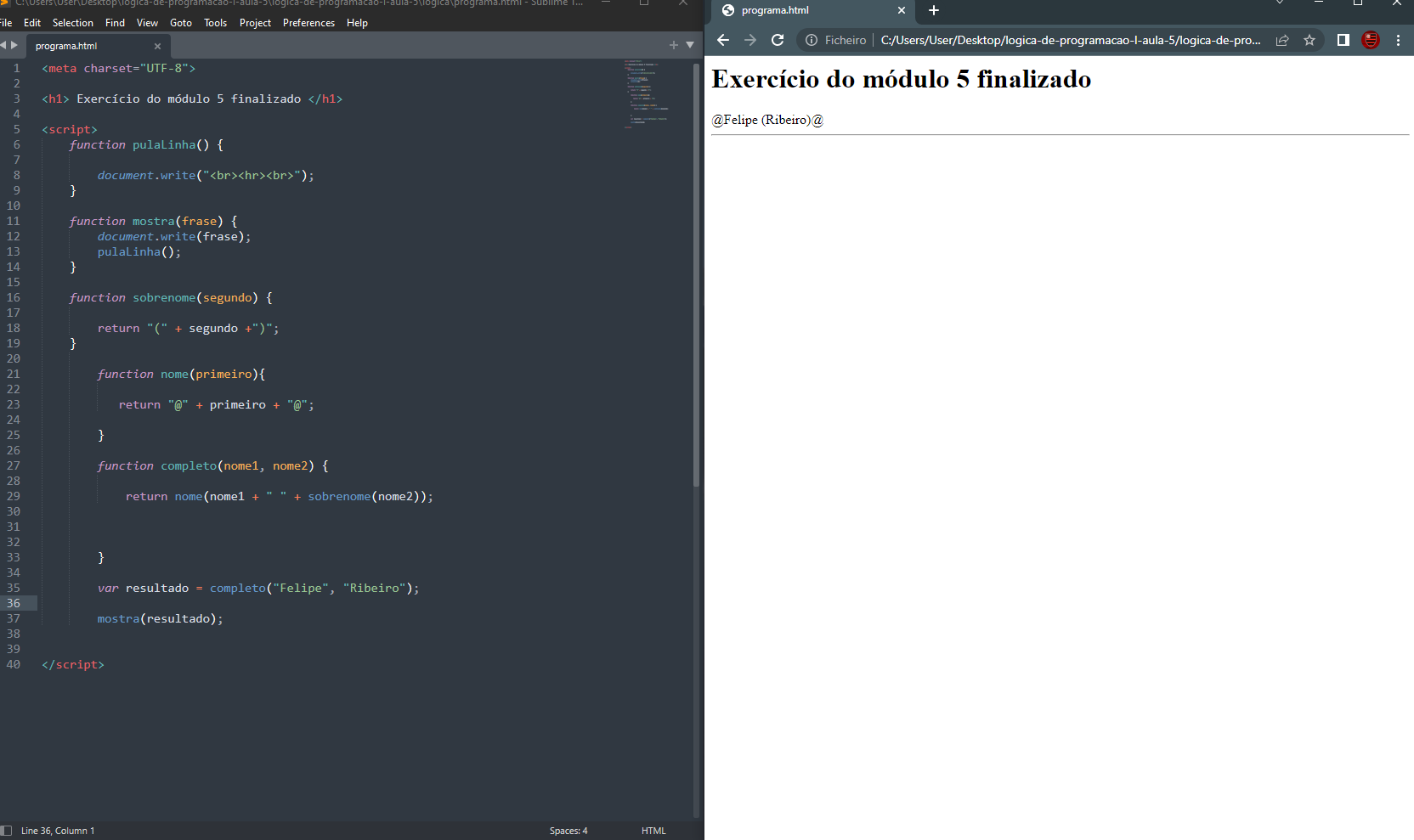Viewport: 1414px width, 840px height.
Task: Open the Help menu
Action: point(357,23)
